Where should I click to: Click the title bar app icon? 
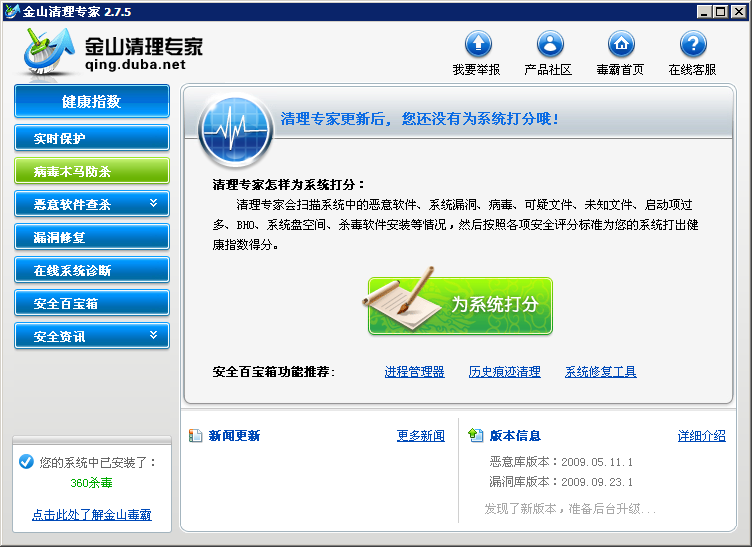11,11
